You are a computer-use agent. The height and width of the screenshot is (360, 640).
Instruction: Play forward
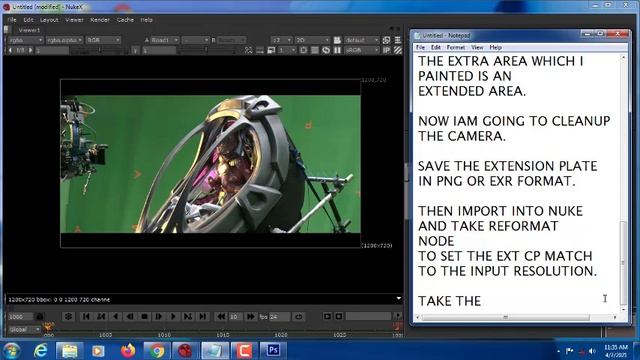click(173, 316)
